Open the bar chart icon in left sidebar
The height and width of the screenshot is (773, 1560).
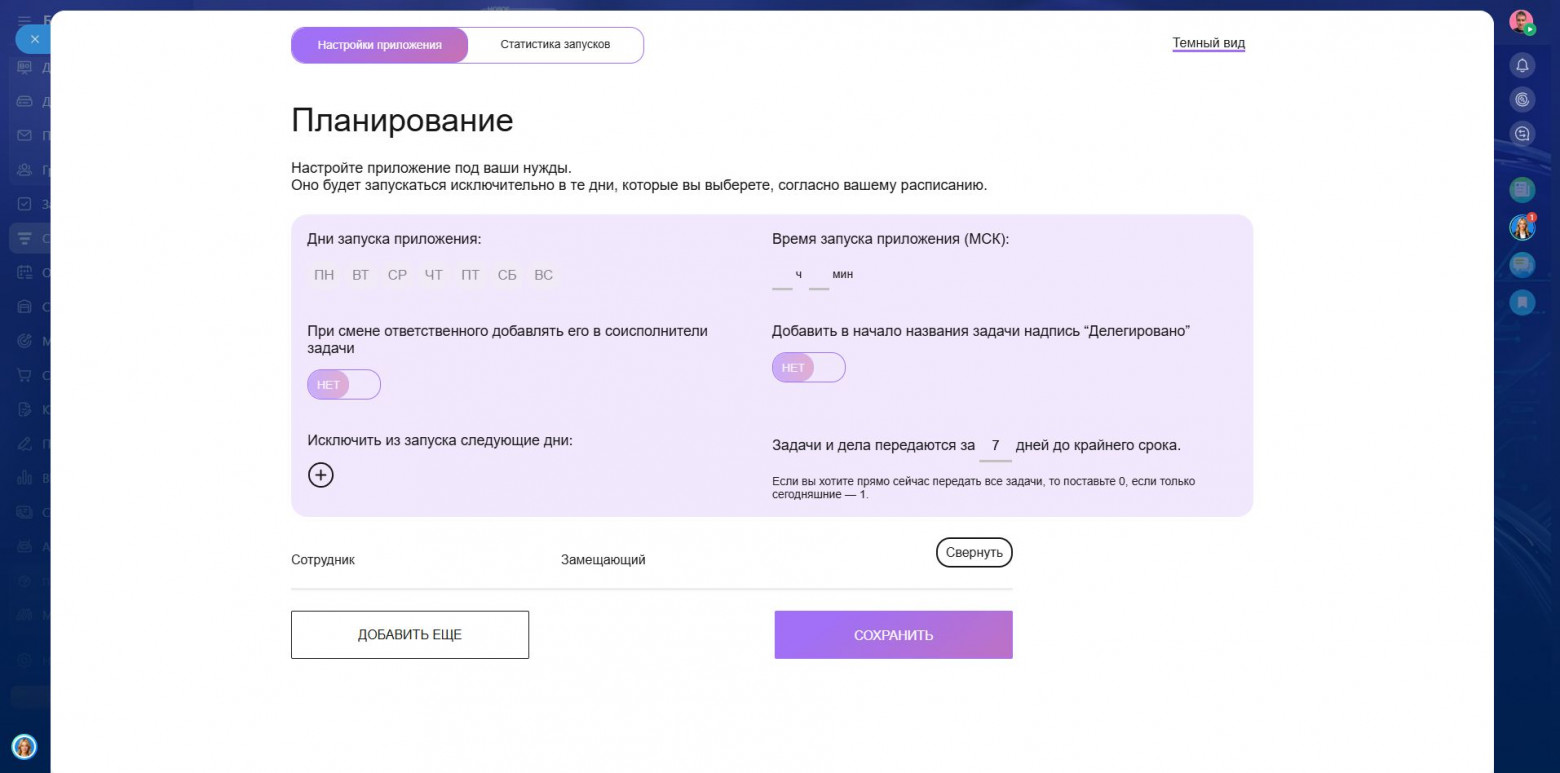point(24,478)
